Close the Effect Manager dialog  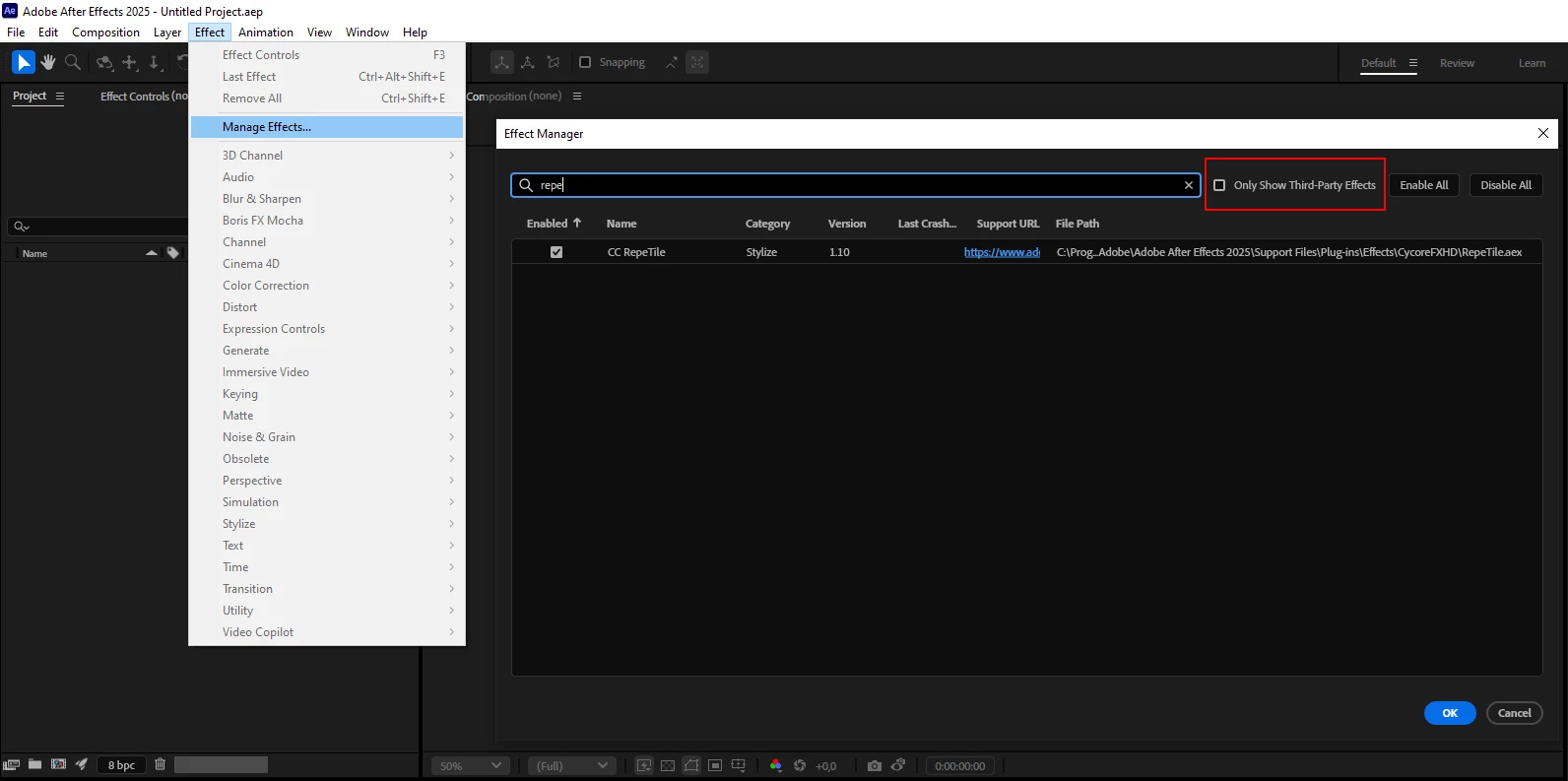click(1543, 133)
